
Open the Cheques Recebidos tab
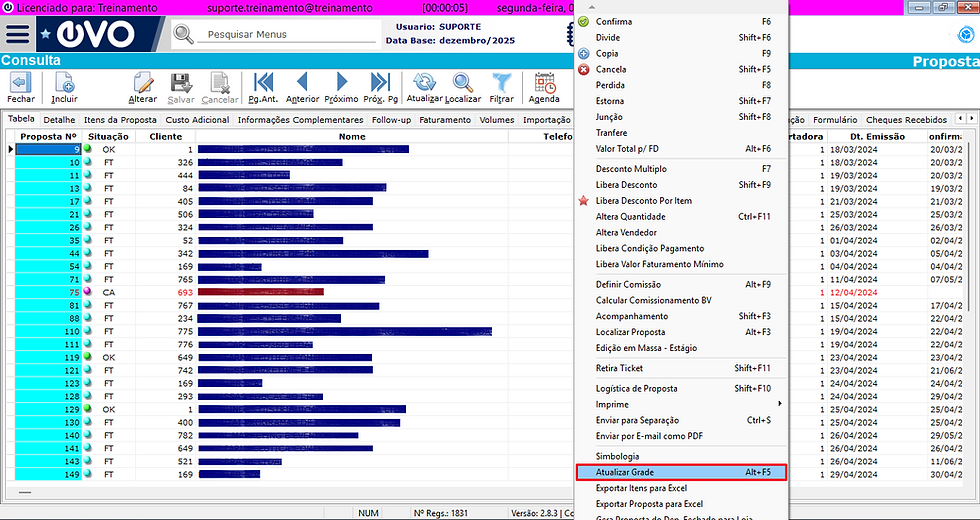click(x=907, y=119)
